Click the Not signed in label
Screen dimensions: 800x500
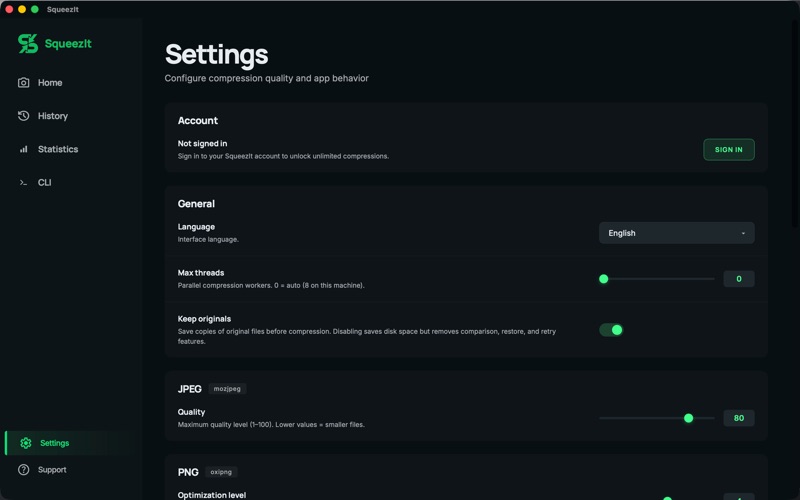pos(202,143)
